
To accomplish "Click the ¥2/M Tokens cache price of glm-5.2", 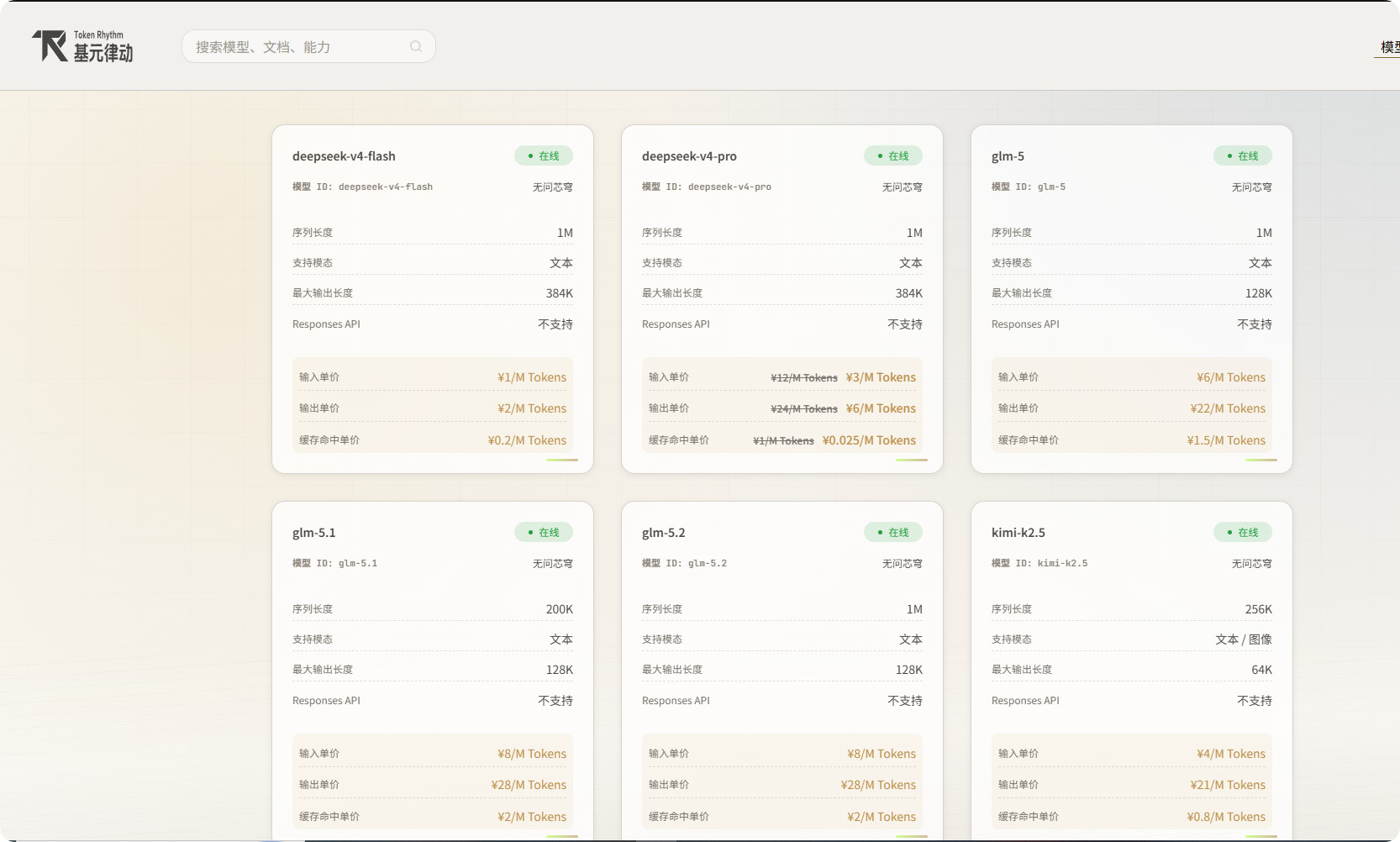I will tap(882, 817).
